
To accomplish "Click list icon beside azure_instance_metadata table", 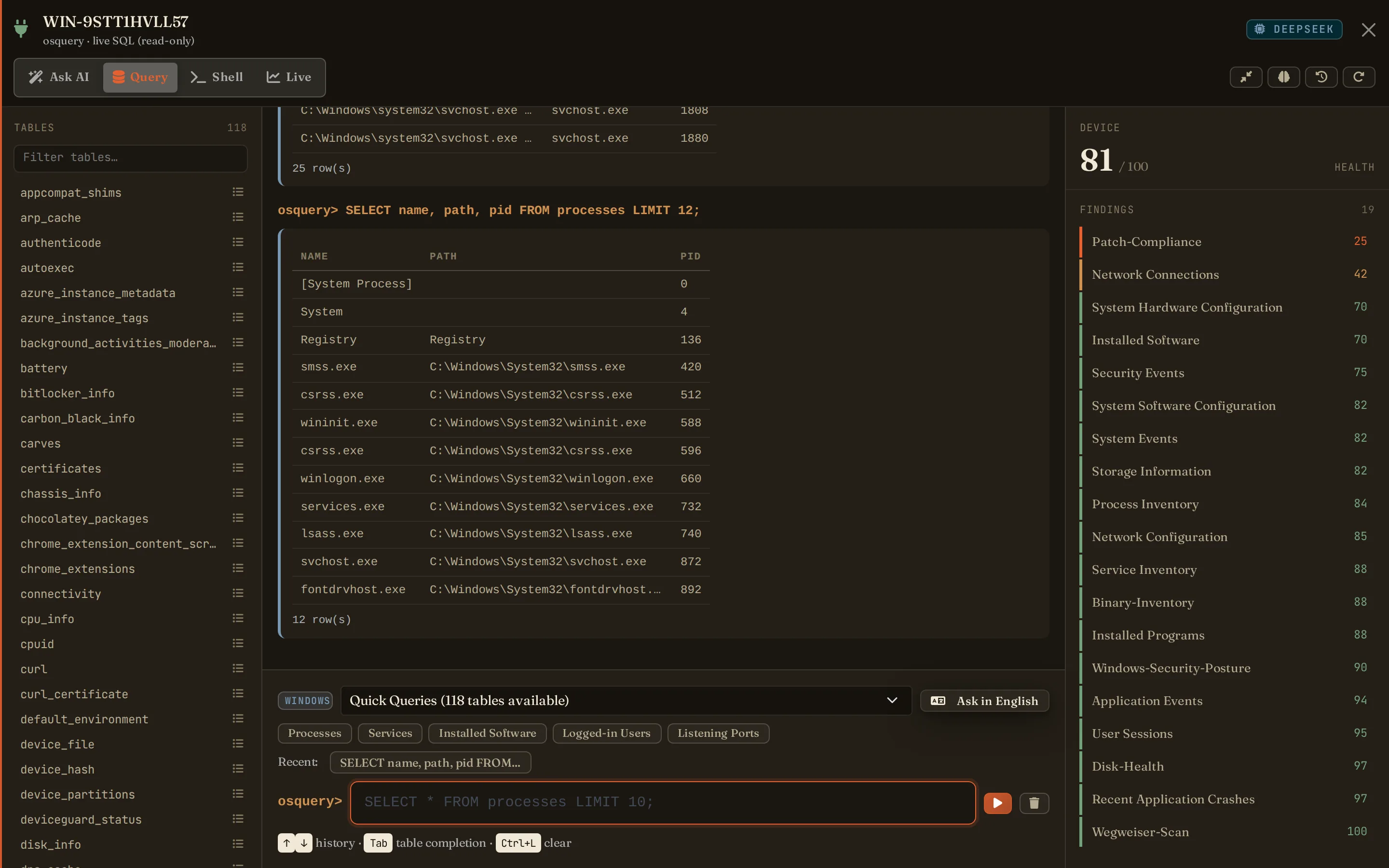I will (238, 293).
